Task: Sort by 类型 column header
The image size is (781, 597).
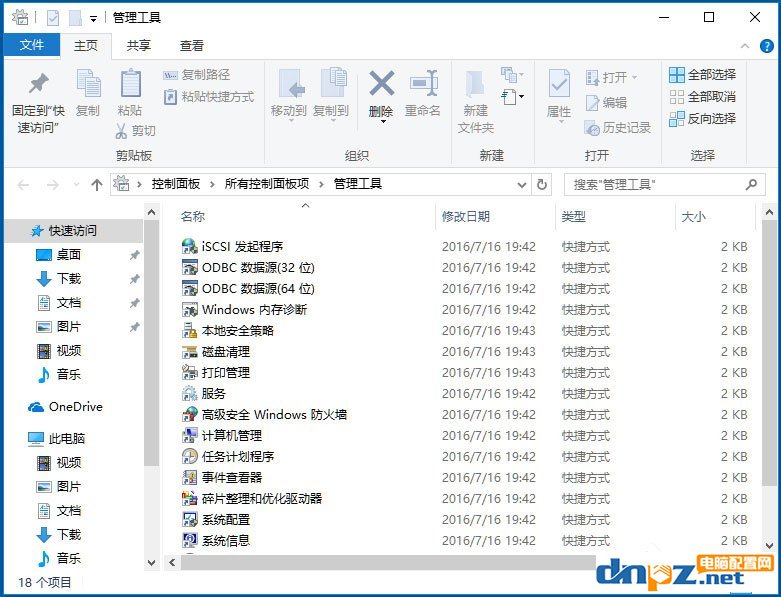Action: (x=573, y=217)
